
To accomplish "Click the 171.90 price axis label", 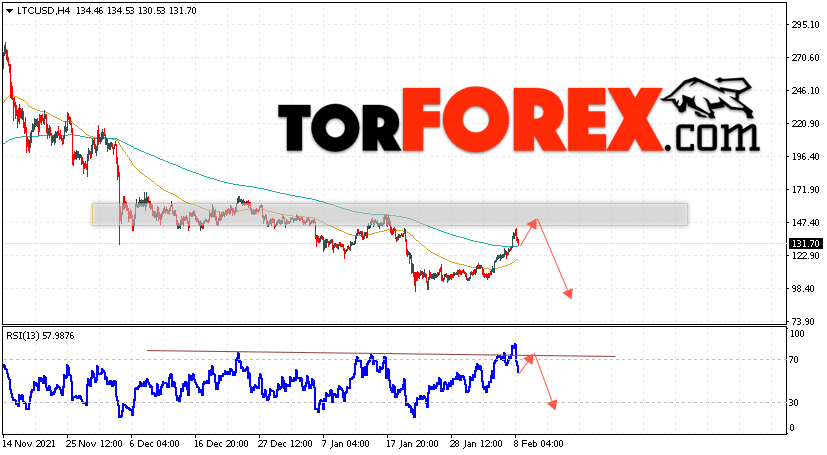I will pyautogui.click(x=805, y=190).
